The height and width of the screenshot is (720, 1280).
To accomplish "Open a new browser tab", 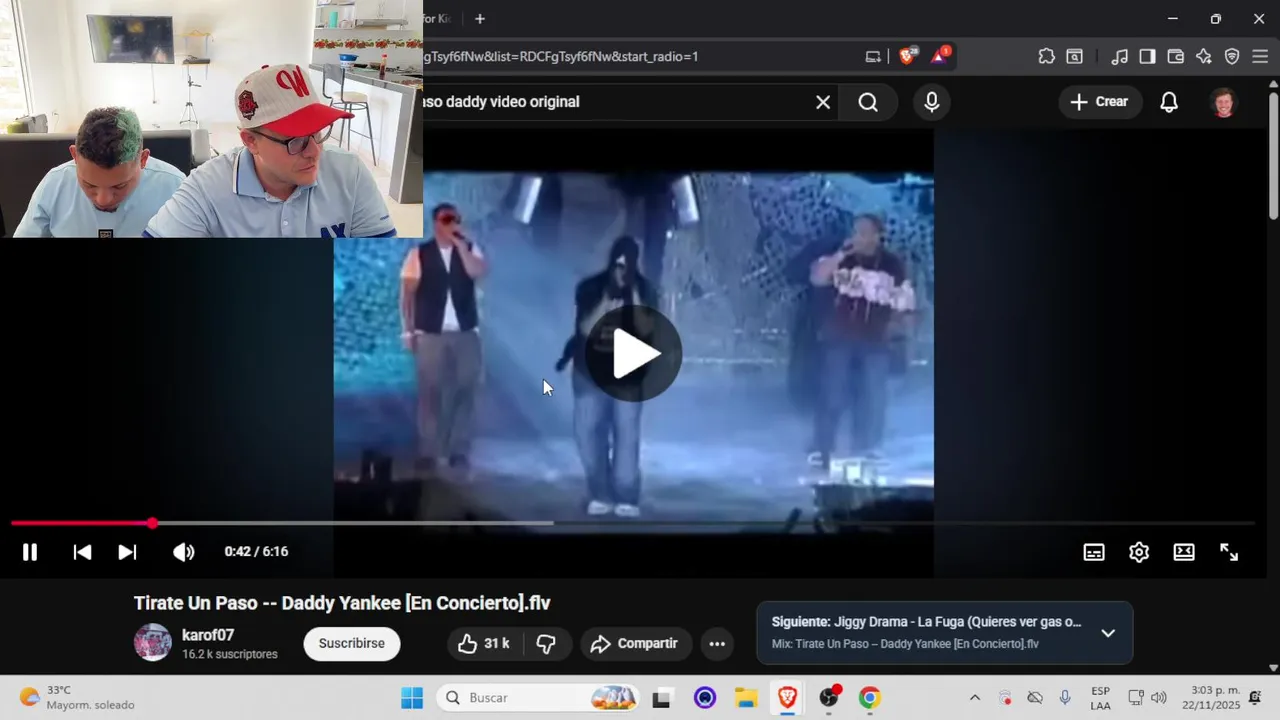I will tap(480, 19).
